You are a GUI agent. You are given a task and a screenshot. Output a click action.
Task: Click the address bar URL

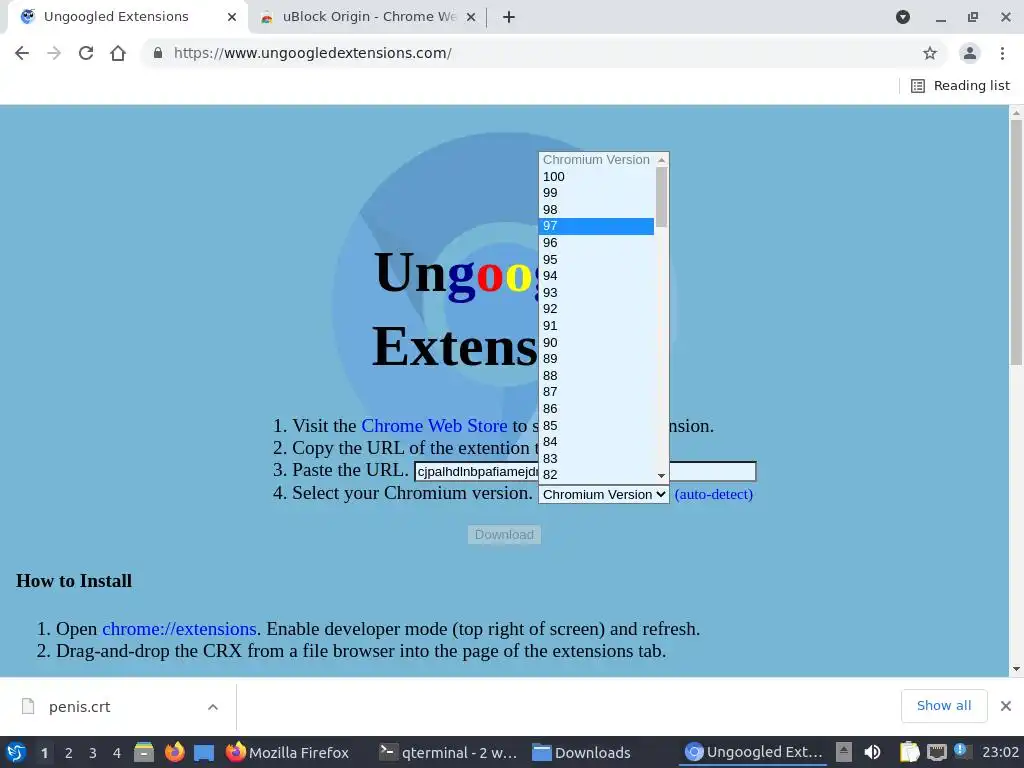click(x=313, y=53)
